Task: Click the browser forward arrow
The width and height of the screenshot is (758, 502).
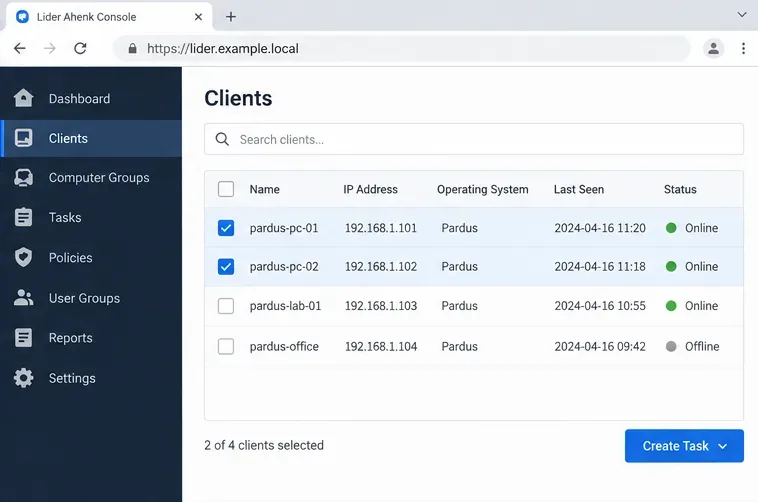Action: [50, 48]
